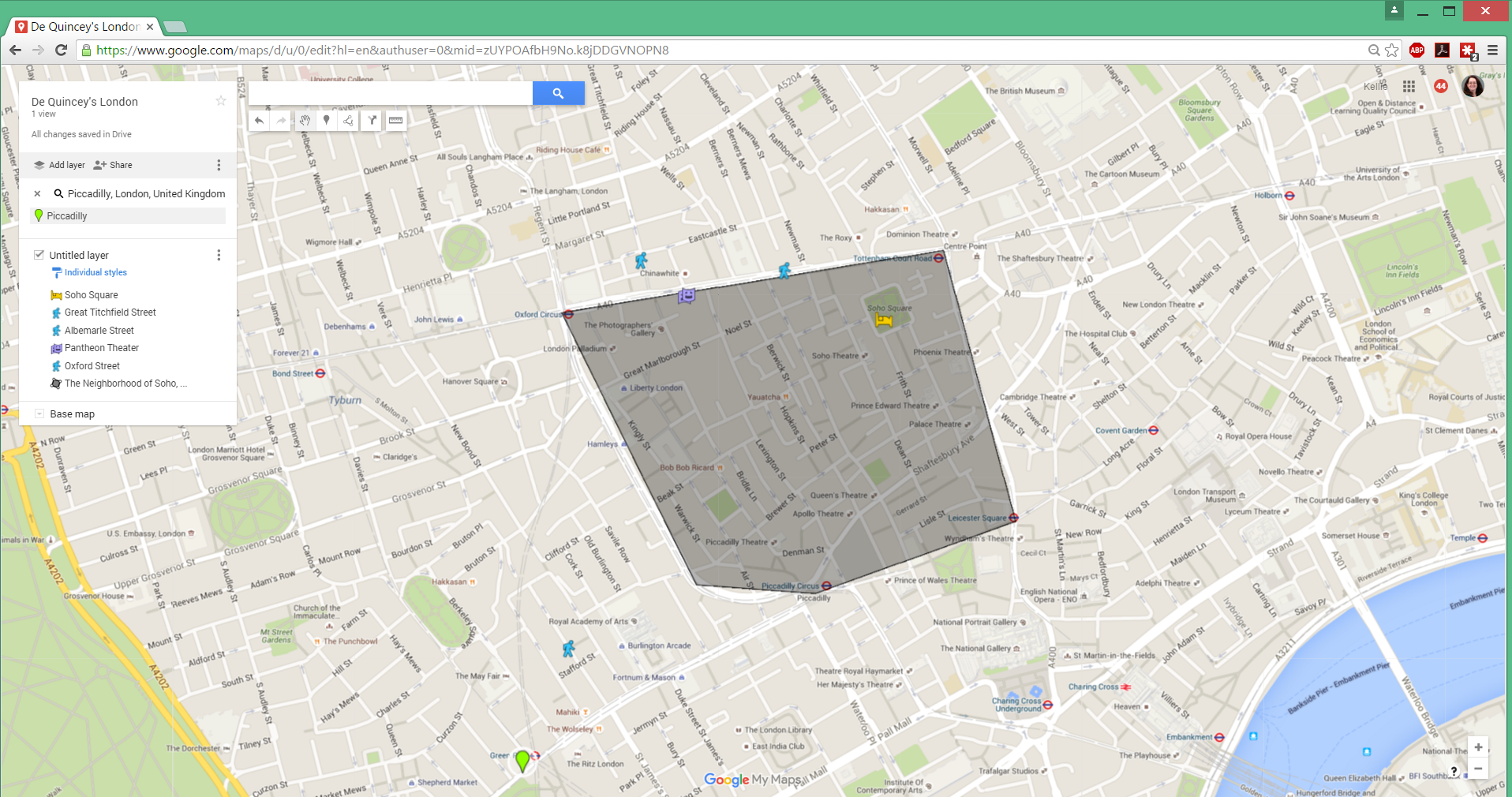The height and width of the screenshot is (797, 1512).
Task: Click the map title De Quincey's London
Action: (84, 102)
